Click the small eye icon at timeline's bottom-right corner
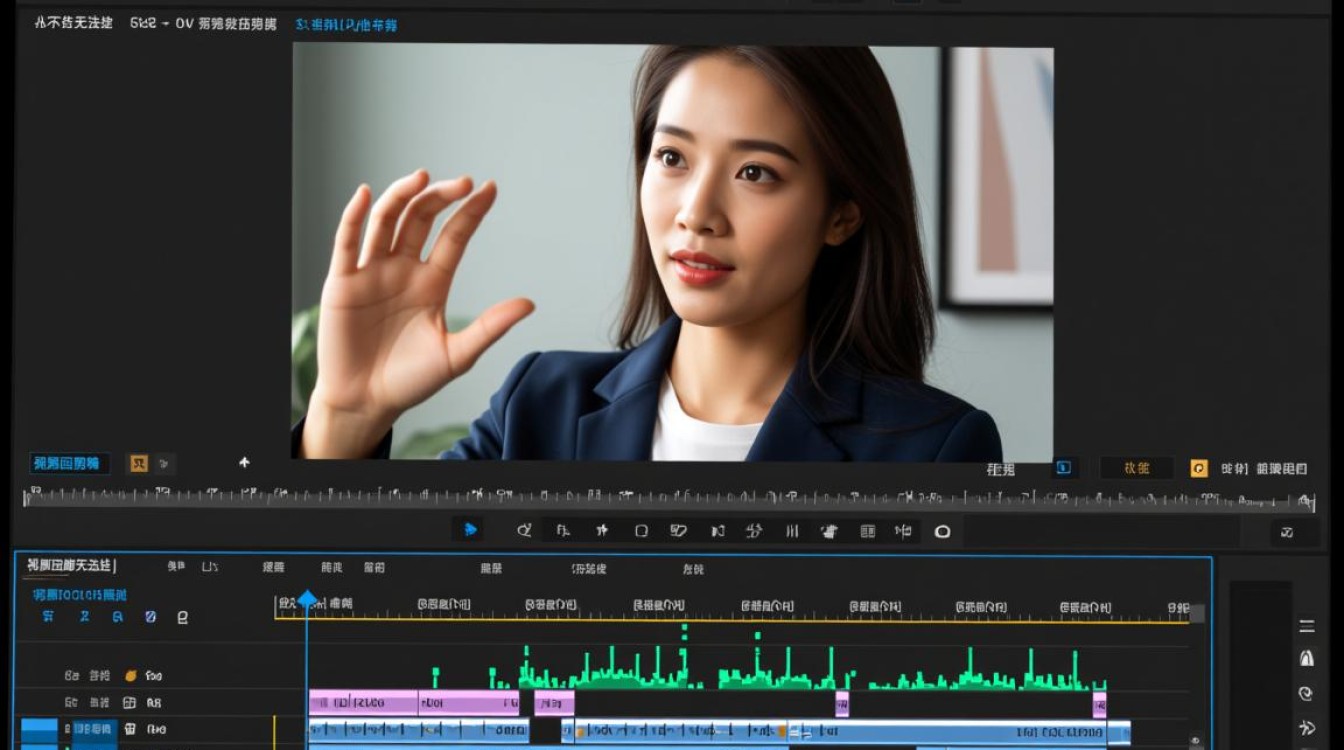 [x=1196, y=741]
